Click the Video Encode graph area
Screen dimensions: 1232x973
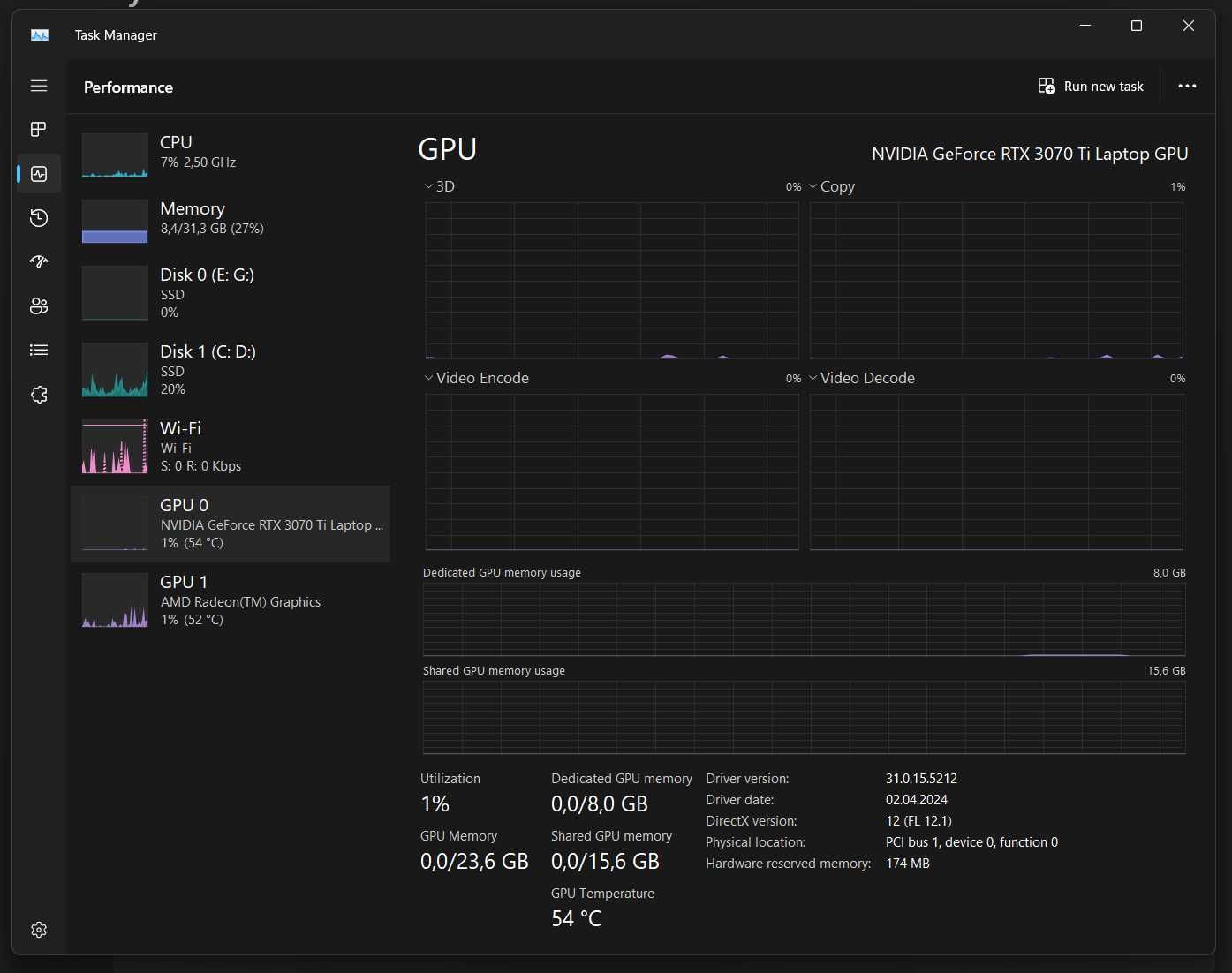pos(612,471)
